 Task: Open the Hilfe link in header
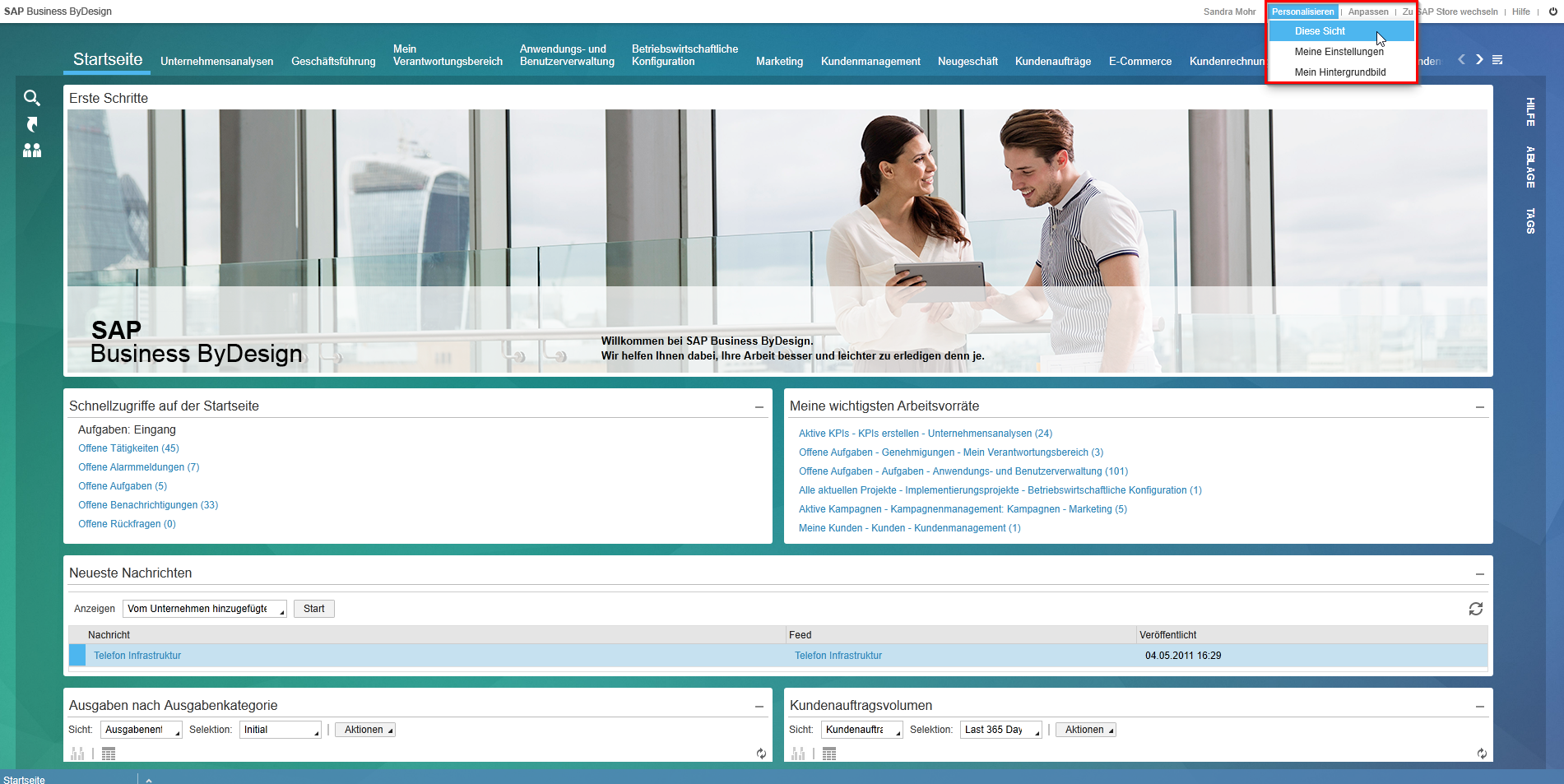[x=1521, y=12]
